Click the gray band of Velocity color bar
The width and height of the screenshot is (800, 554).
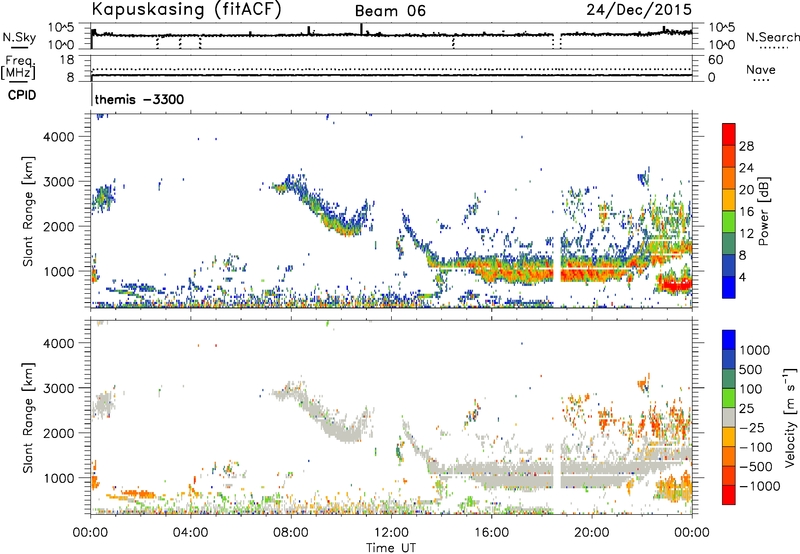tap(729, 418)
